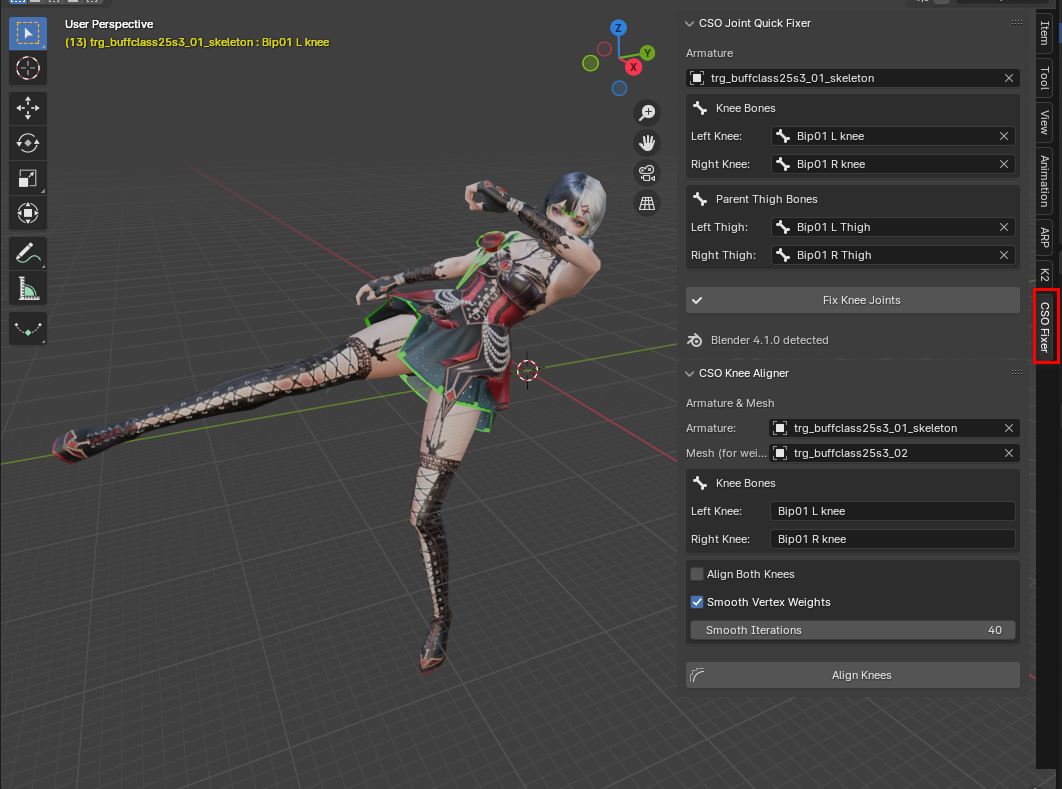Image resolution: width=1062 pixels, height=789 pixels.
Task: Click the 'User Perspective' viewport label
Action: [x=109, y=24]
